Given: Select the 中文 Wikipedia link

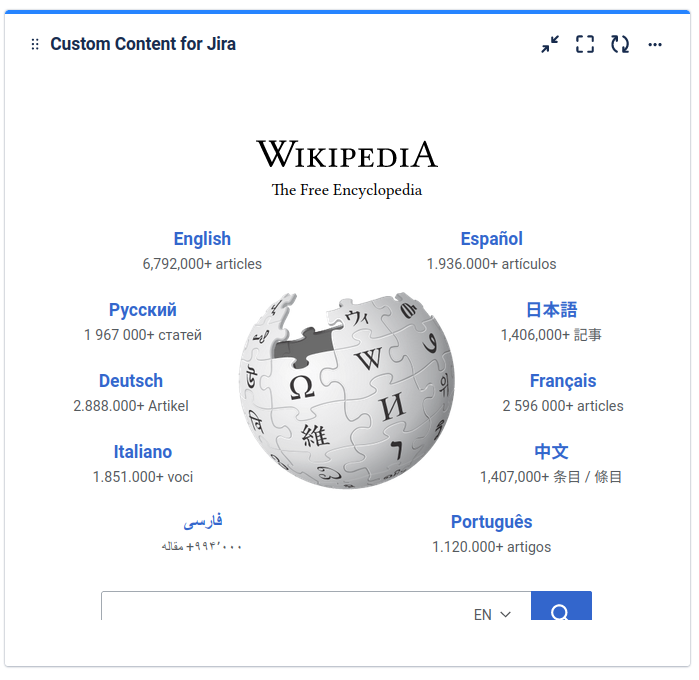Looking at the screenshot, I should click(x=551, y=452).
